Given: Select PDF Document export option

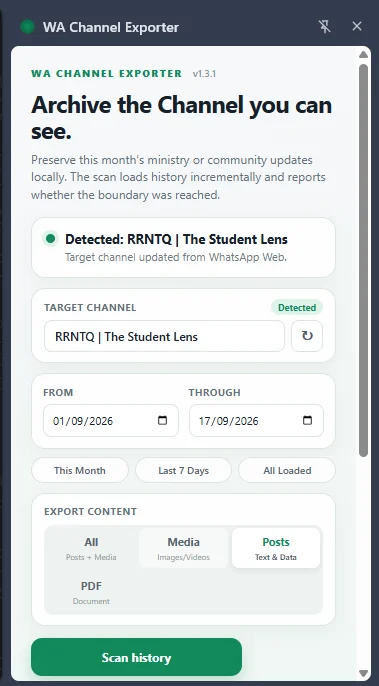Looking at the screenshot, I should (x=91, y=592).
